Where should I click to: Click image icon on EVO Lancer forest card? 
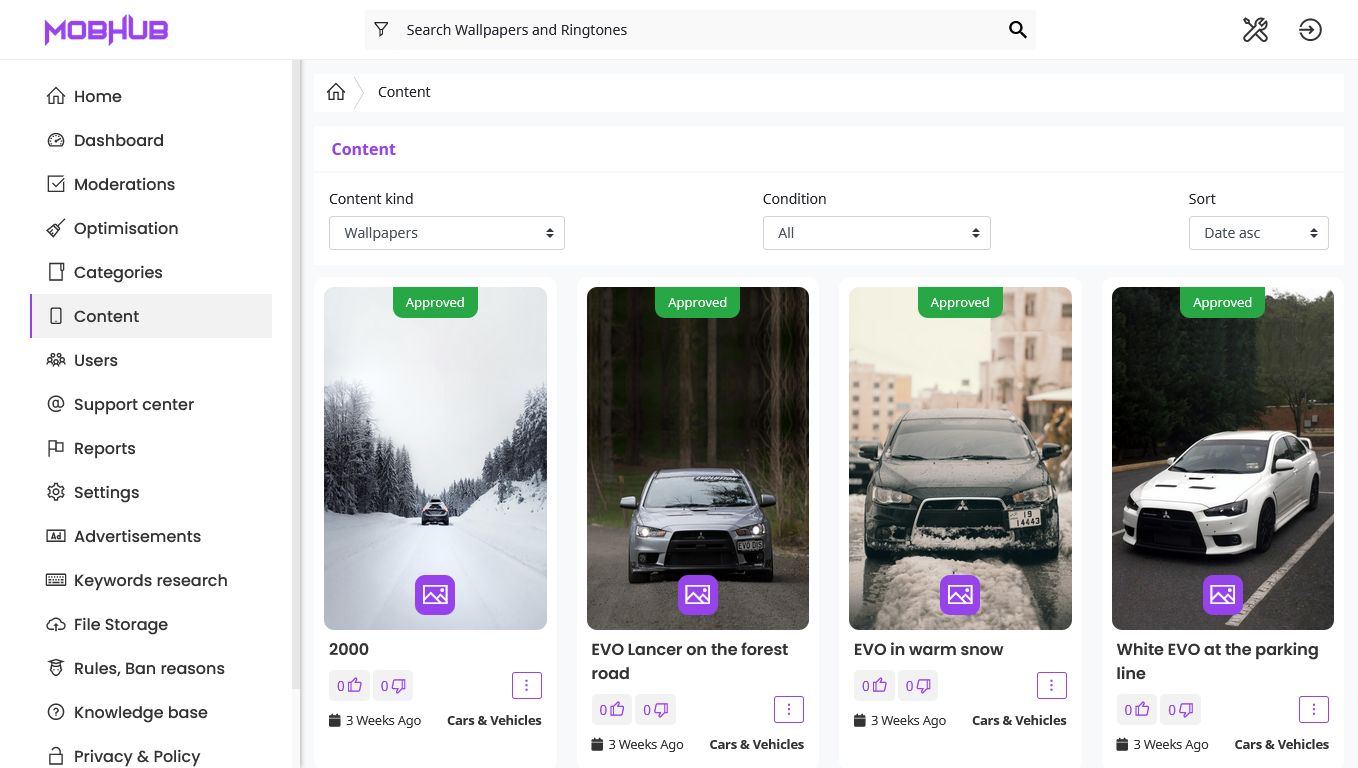[698, 595]
